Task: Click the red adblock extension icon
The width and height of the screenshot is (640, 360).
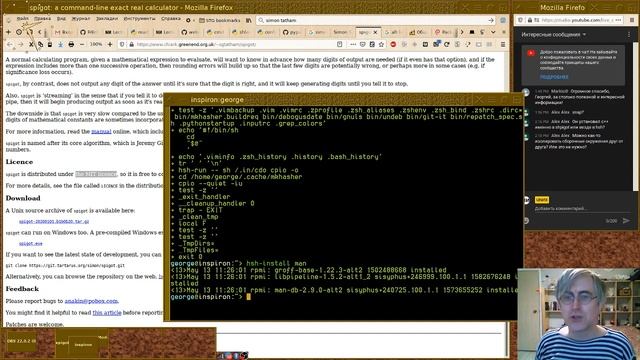Action: pos(393,44)
